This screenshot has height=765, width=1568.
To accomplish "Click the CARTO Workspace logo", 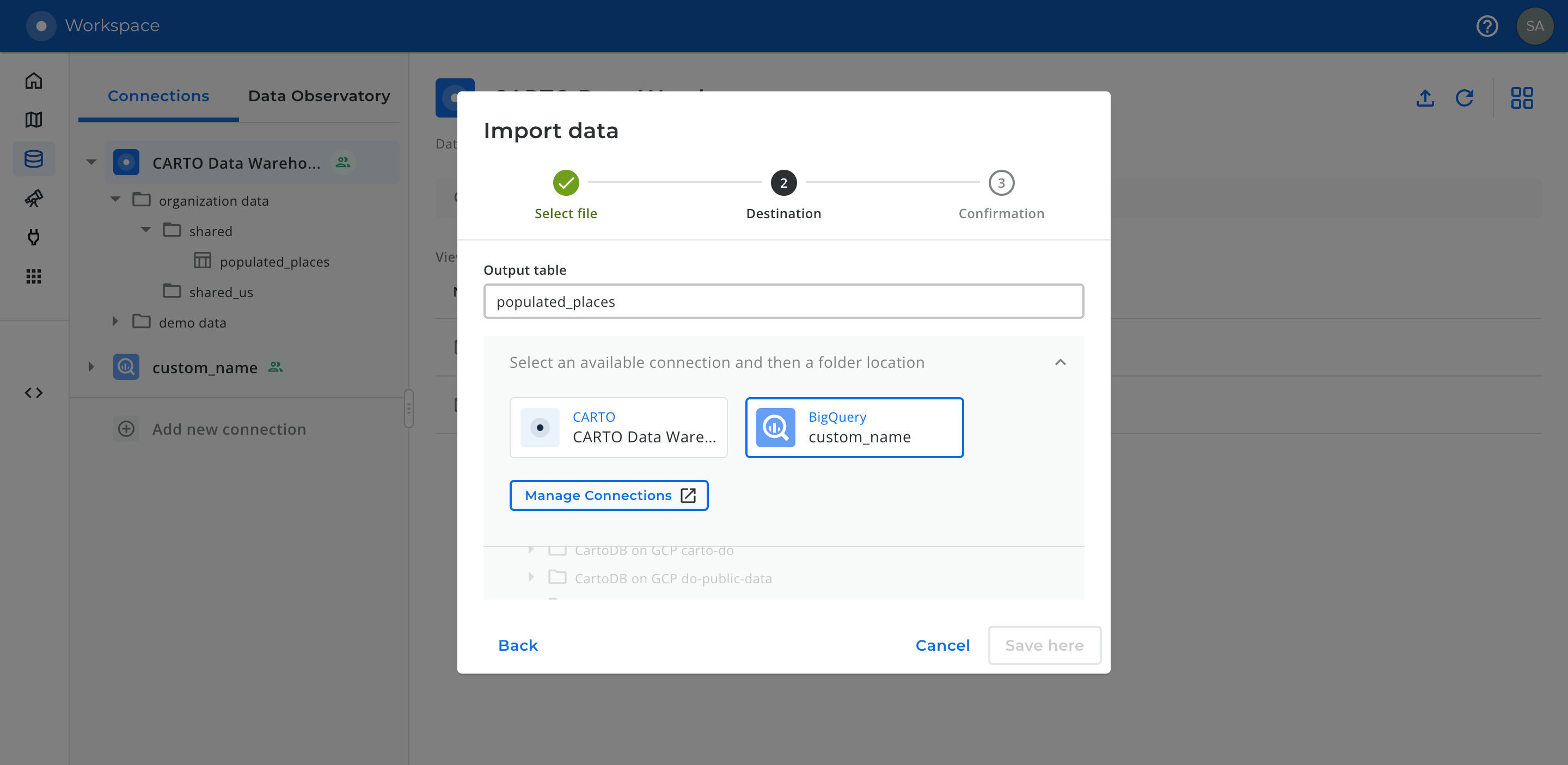I will (x=41, y=26).
